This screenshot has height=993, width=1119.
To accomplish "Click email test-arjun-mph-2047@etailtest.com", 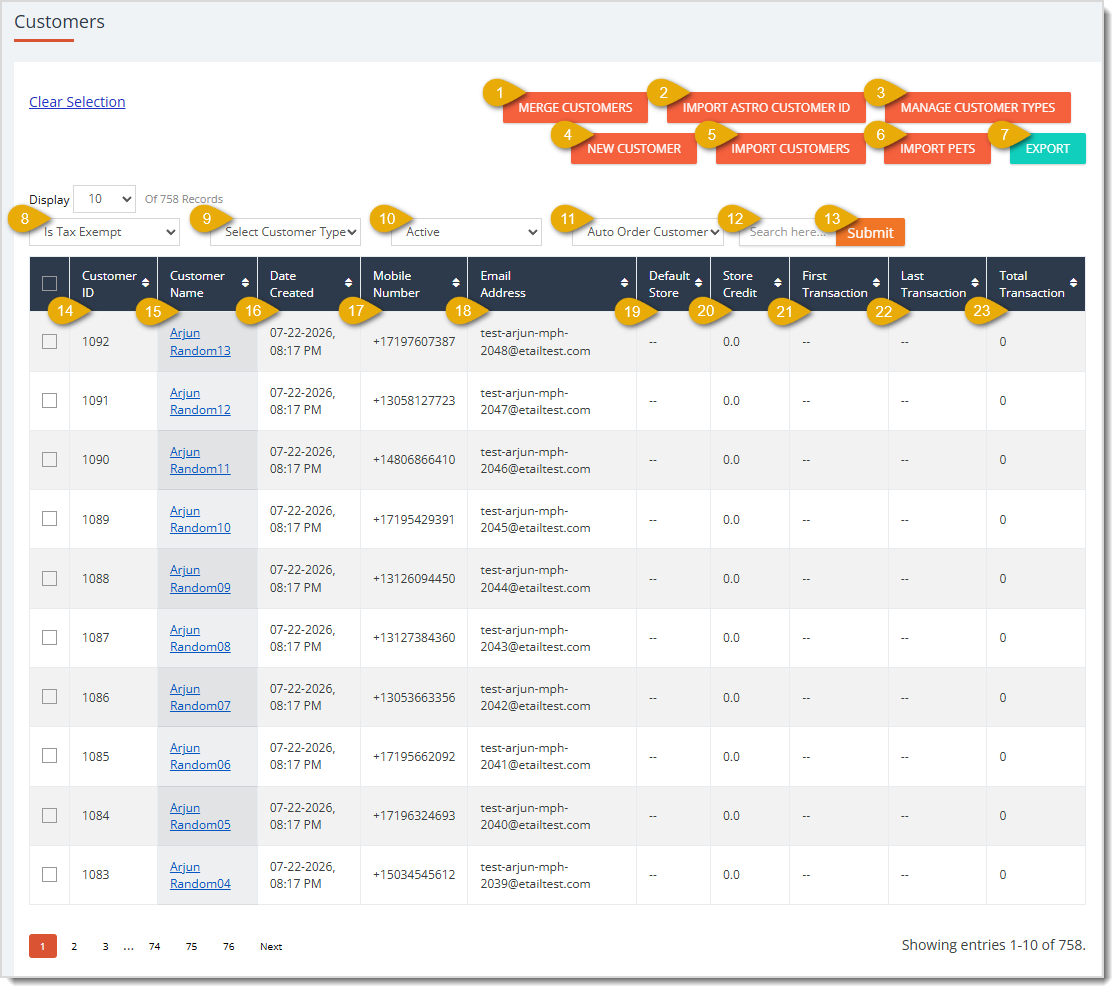I will coord(535,401).
